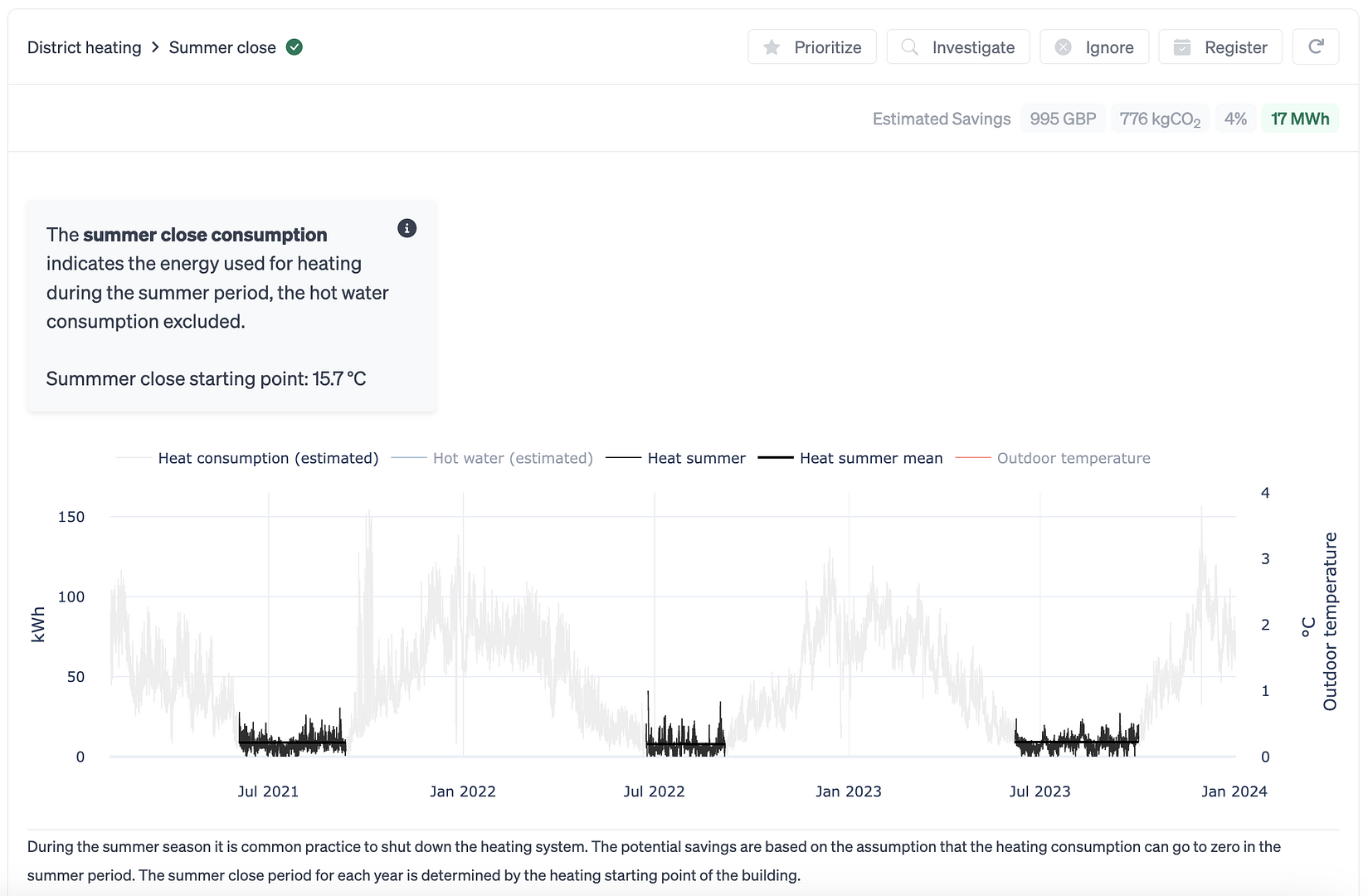Go to District heating breadcrumb
The height and width of the screenshot is (896, 1368).
84,47
